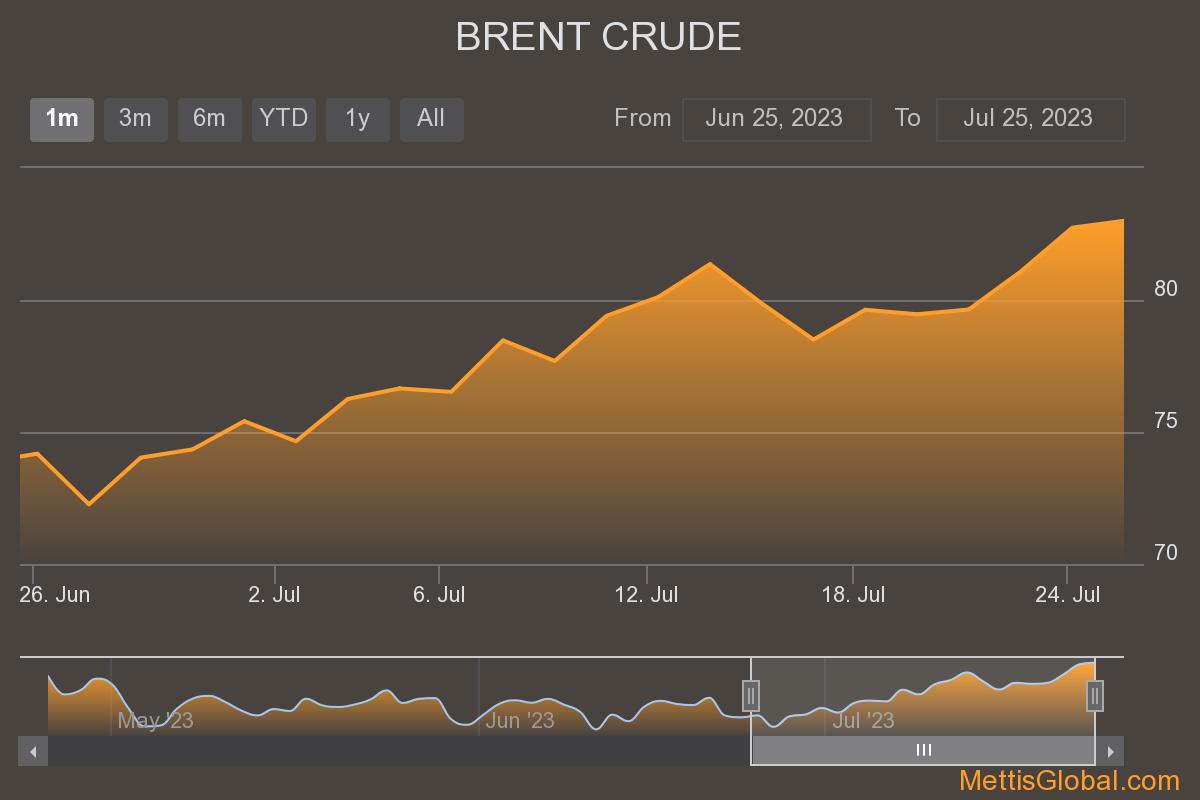
Task: Click the right navigator range handle
Action: coord(1095,694)
